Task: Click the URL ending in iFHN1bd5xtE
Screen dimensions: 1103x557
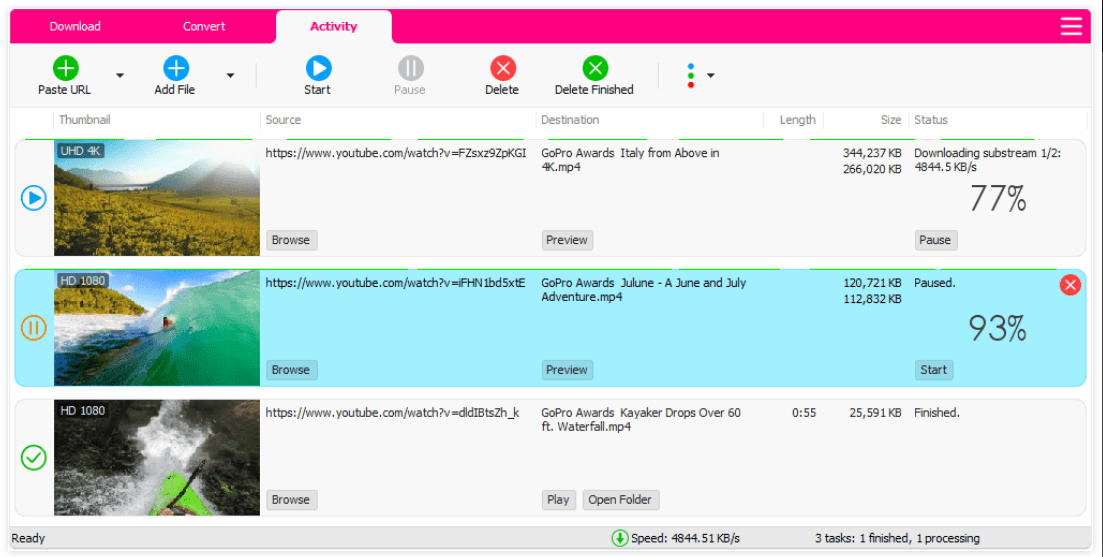Action: (395, 283)
